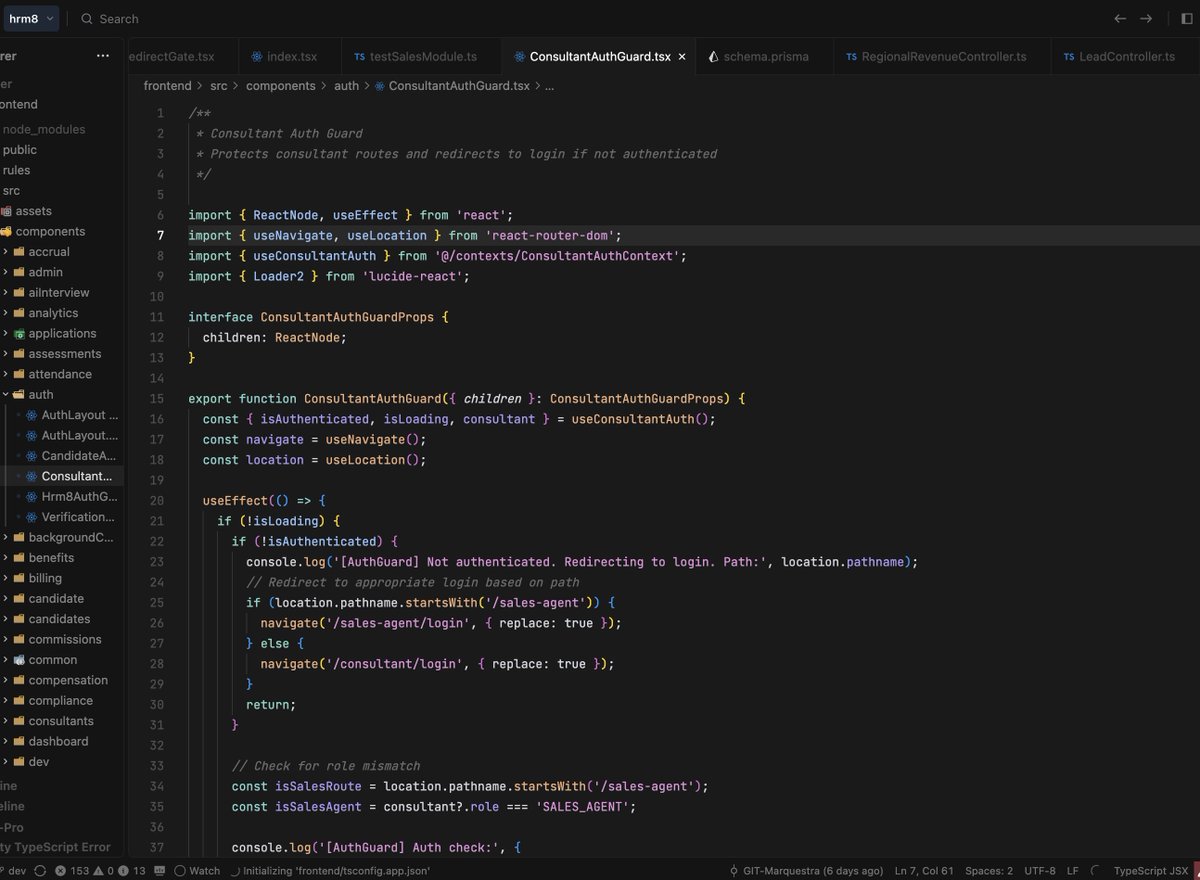This screenshot has width=1200, height=880.
Task: Click the components breadcrumb segment
Action: tap(281, 86)
